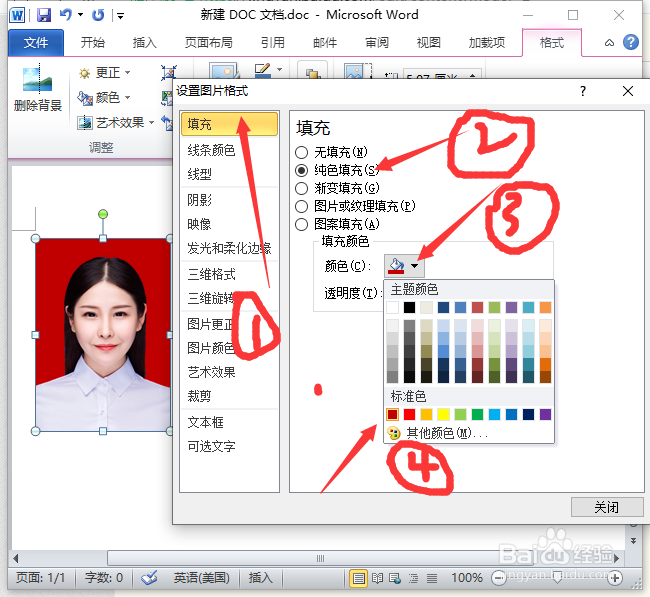Click the zoom in plus button

click(x=615, y=578)
